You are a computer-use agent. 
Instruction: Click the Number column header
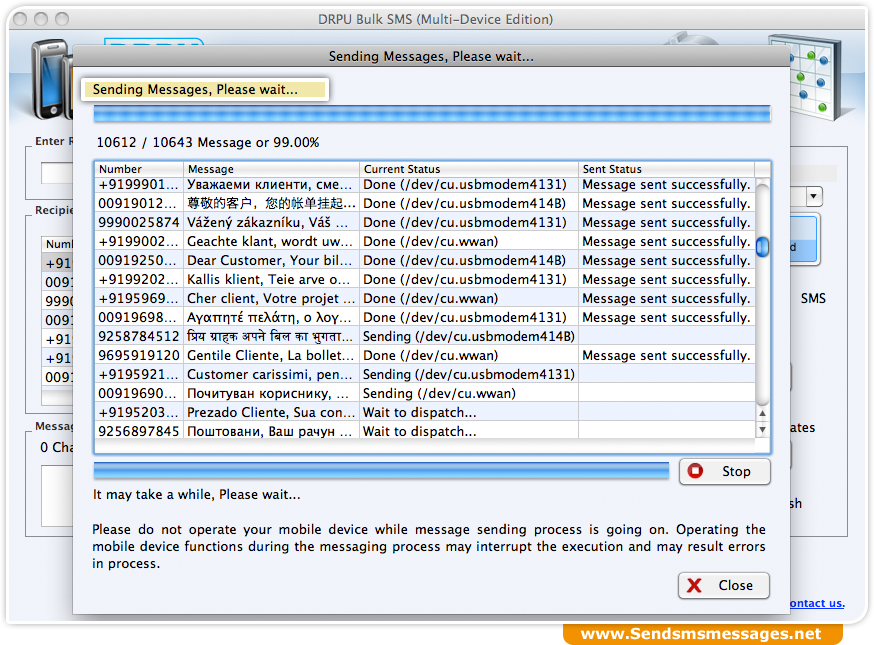[x=139, y=169]
